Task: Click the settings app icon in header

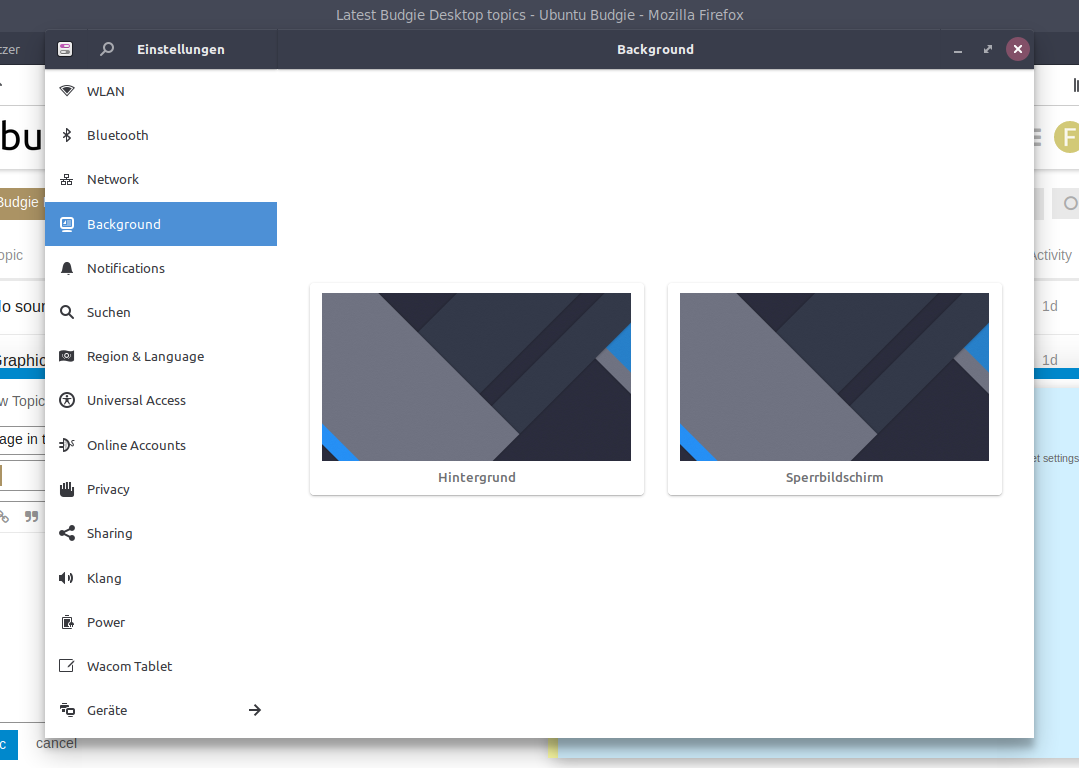Action: click(x=65, y=49)
